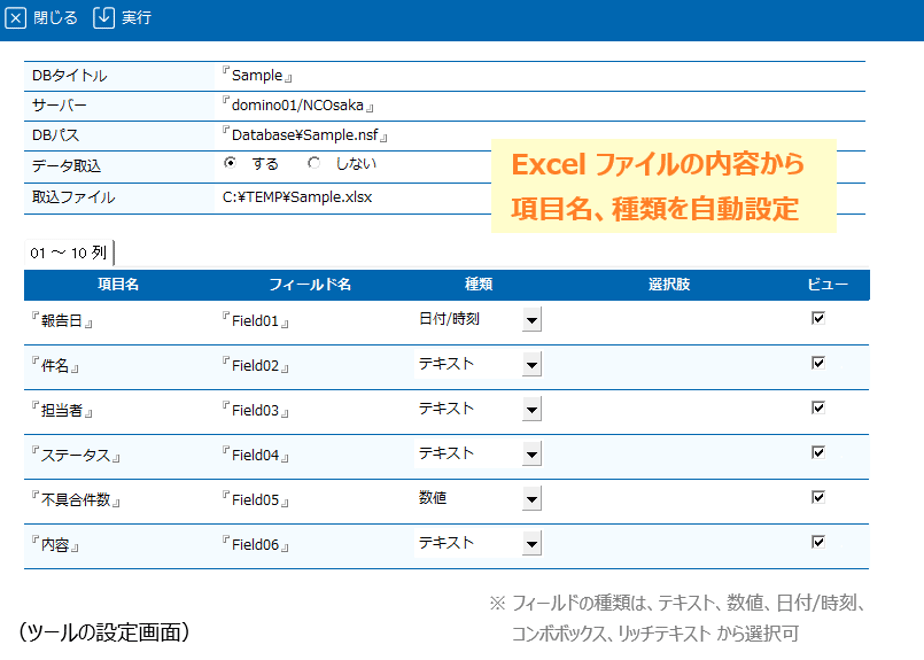The height and width of the screenshot is (660, 924).
Task: Edit the DBパス Database¥Sample.nsf field
Action: (305, 135)
